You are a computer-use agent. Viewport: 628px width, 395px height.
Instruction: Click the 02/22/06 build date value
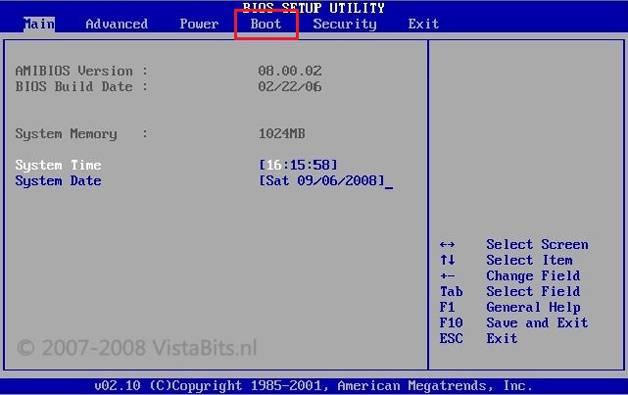click(290, 87)
